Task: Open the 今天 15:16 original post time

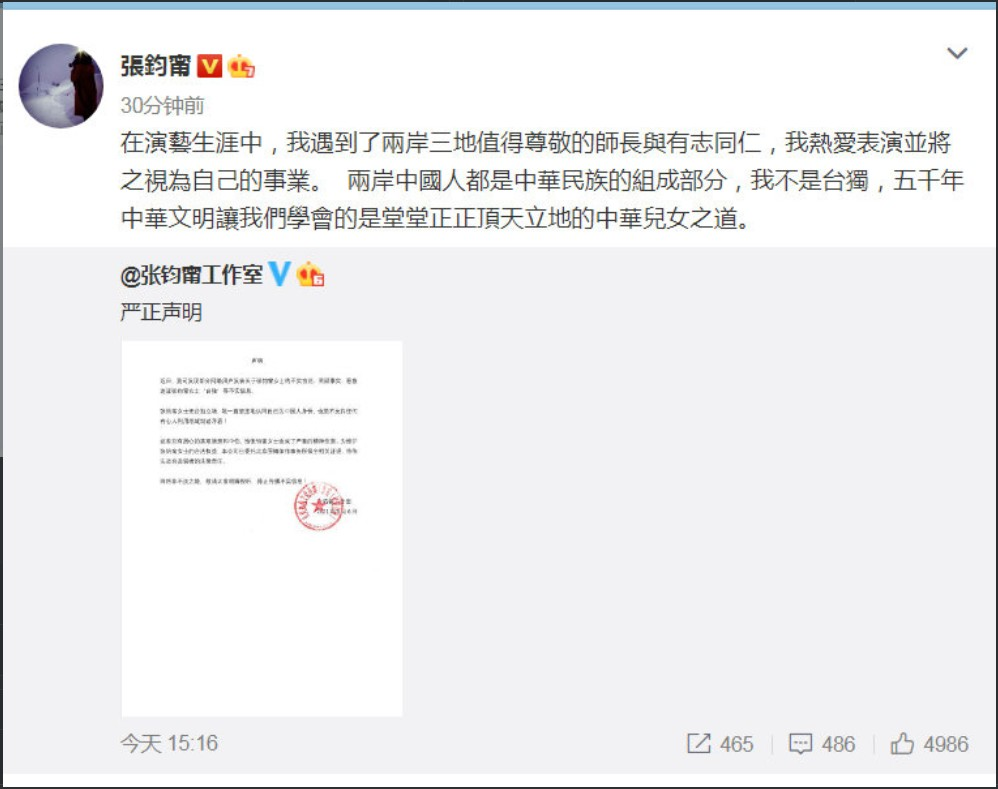Action: 169,743
